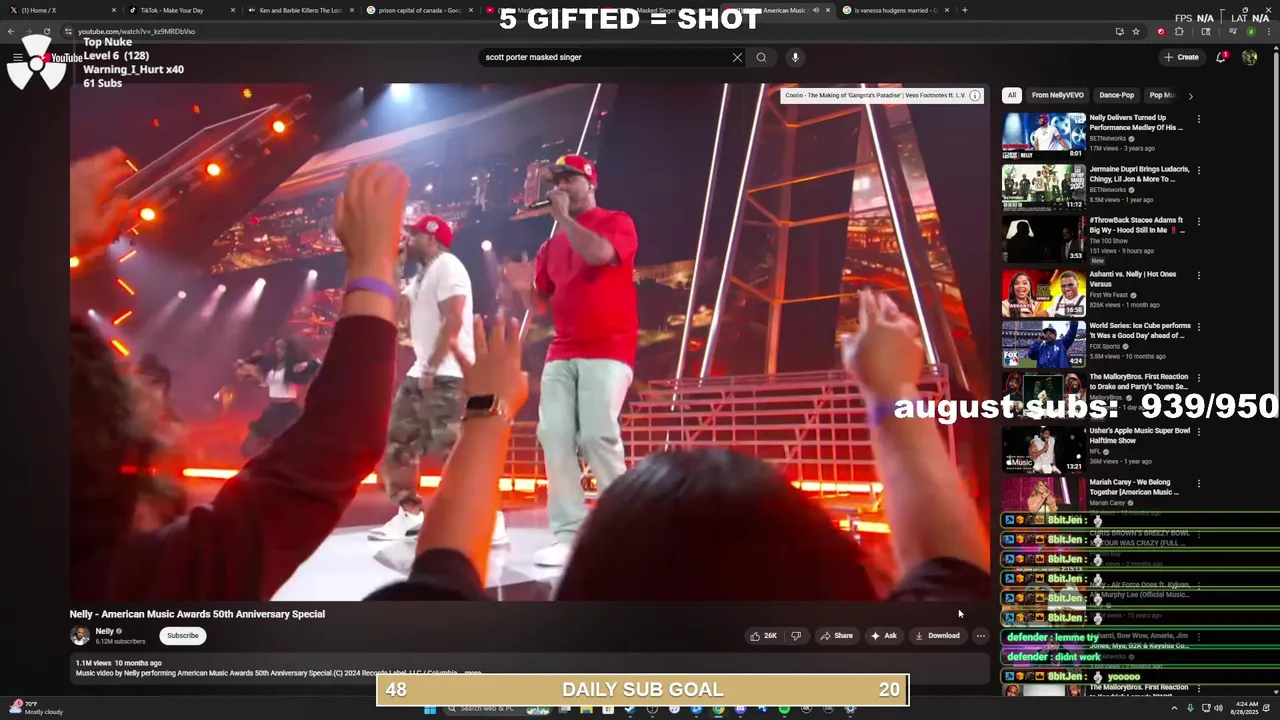Download the video
This screenshot has width=1280, height=720.
coord(937,636)
